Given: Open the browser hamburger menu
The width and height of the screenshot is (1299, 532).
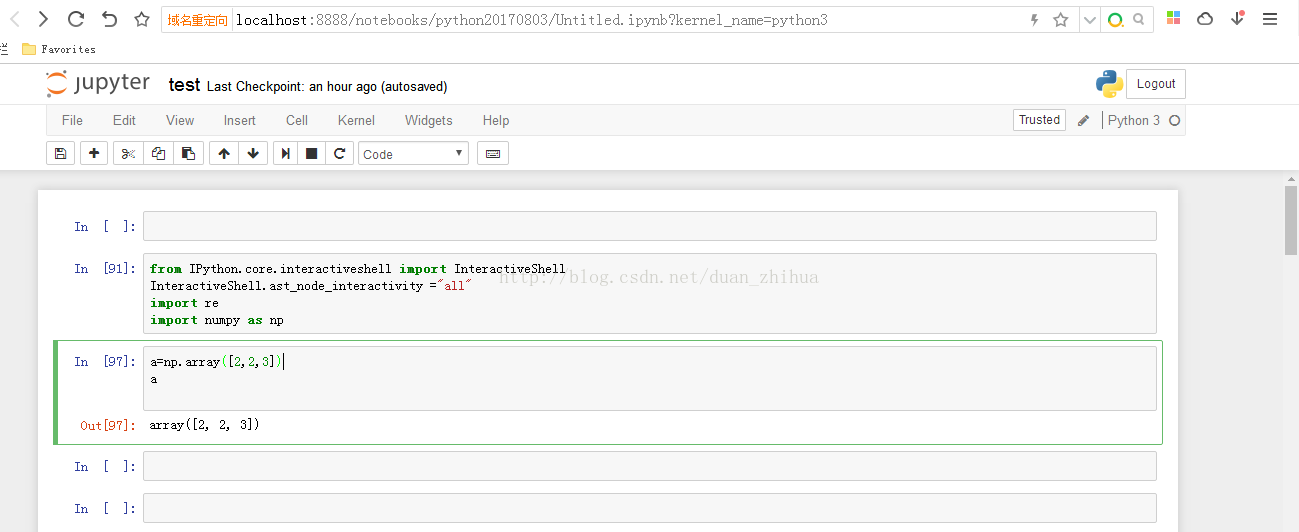Looking at the screenshot, I should pyautogui.click(x=1270, y=19).
